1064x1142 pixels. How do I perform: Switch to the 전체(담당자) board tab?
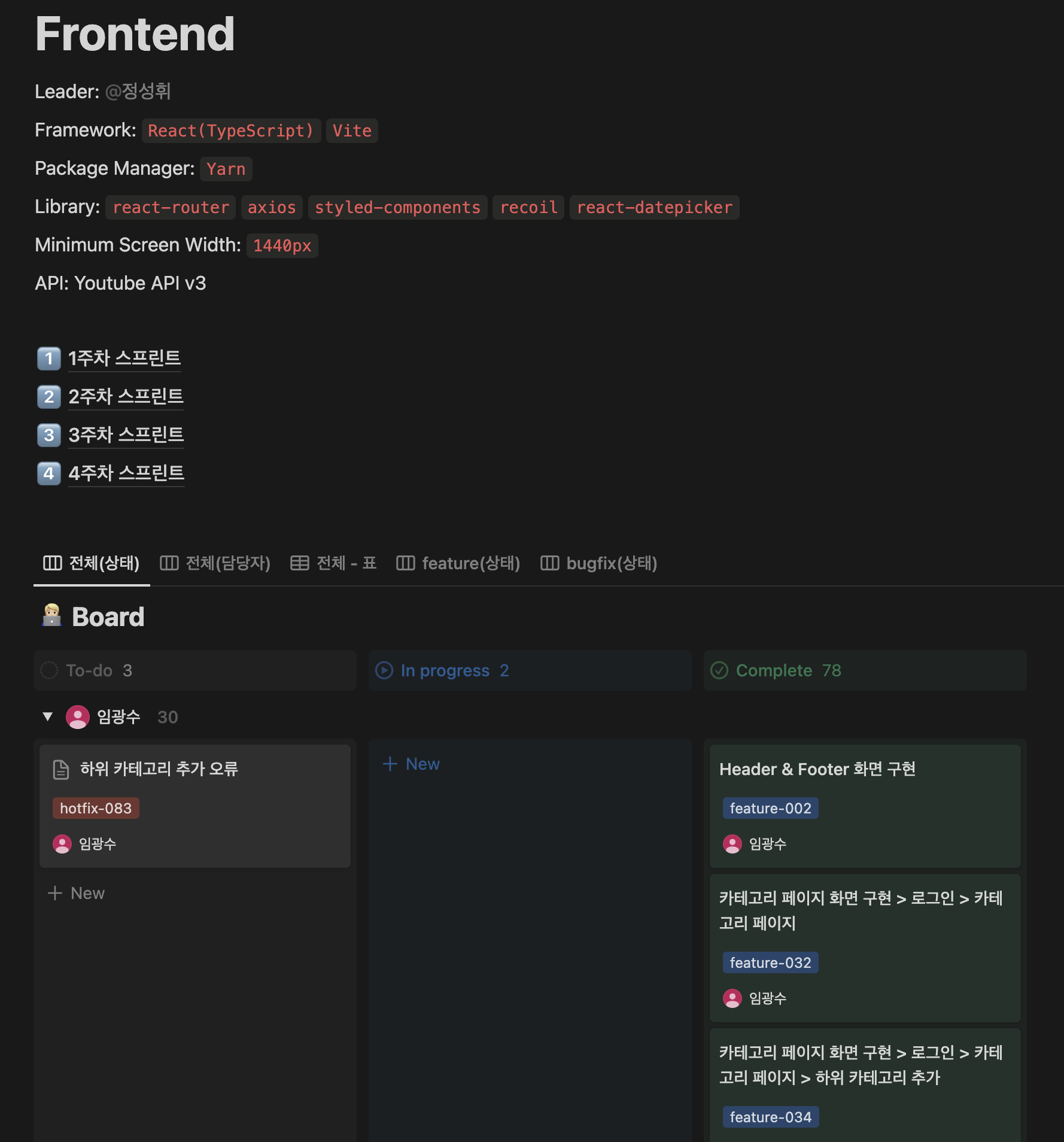215,563
